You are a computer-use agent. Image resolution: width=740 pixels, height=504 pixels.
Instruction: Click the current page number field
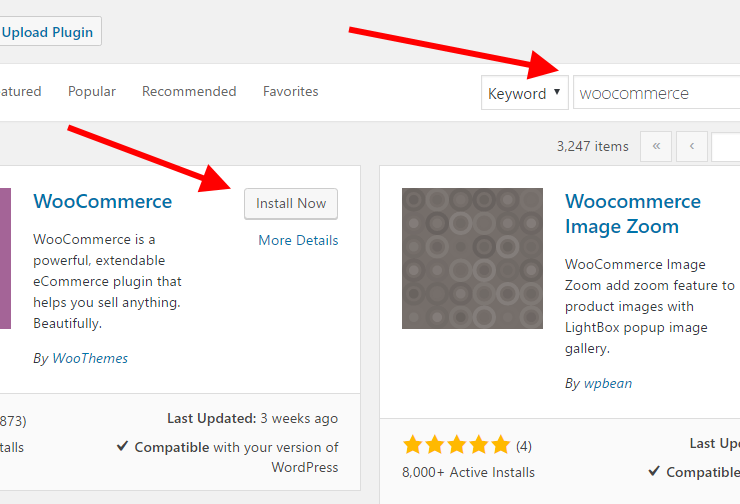point(726,146)
